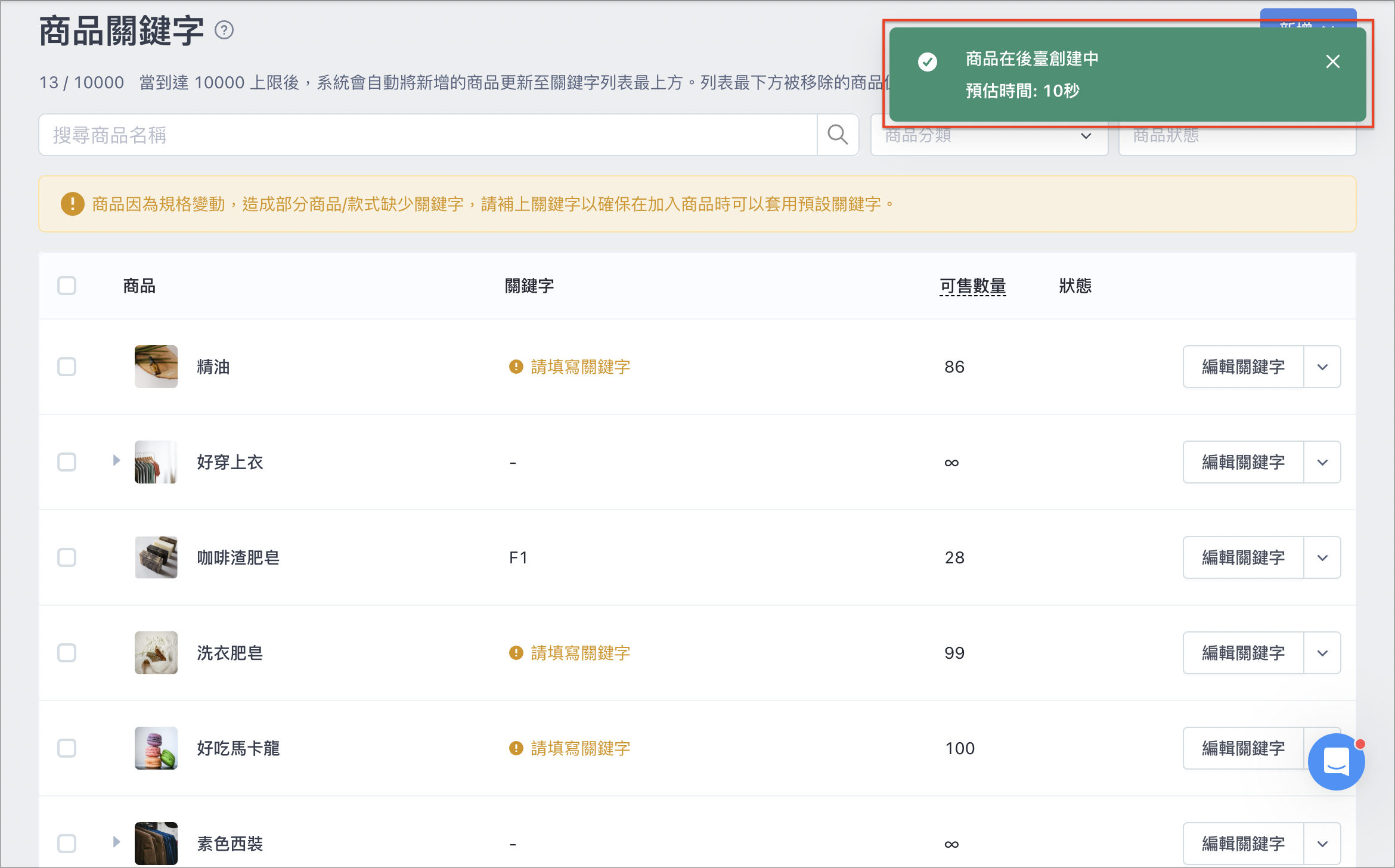Viewport: 1395px width, 868px height.
Task: Click 編輯關鍵字 for 好穿上衣
Action: pyautogui.click(x=1243, y=462)
